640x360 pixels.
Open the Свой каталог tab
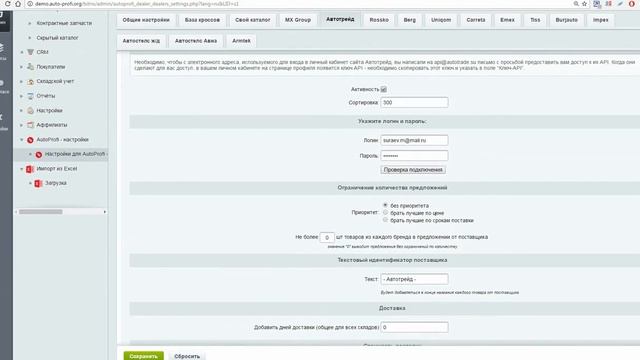point(253,20)
